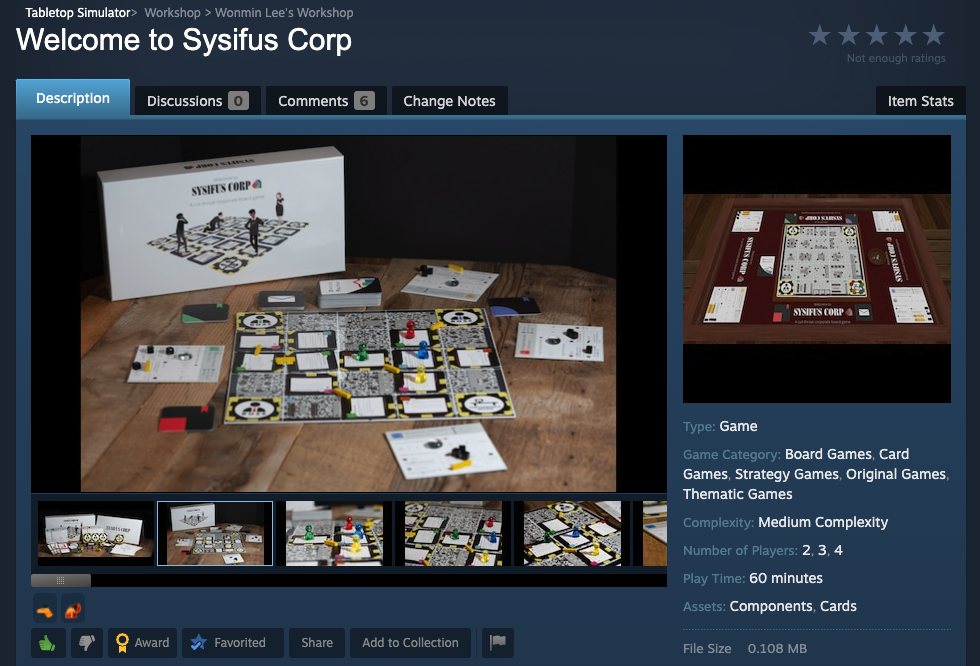
Task: Report this item using the flag icon
Action: click(x=498, y=643)
